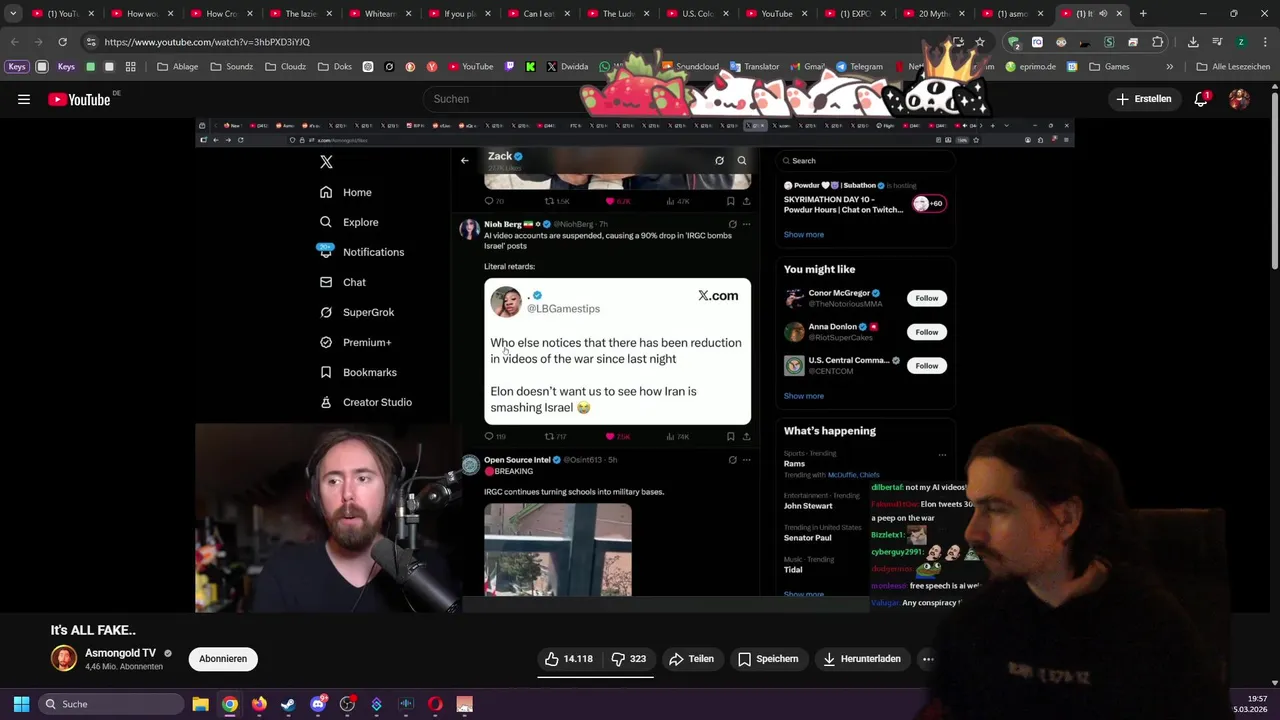Expand the bookmarks overflow chevron
The height and width of the screenshot is (720, 1280).
(x=1170, y=67)
